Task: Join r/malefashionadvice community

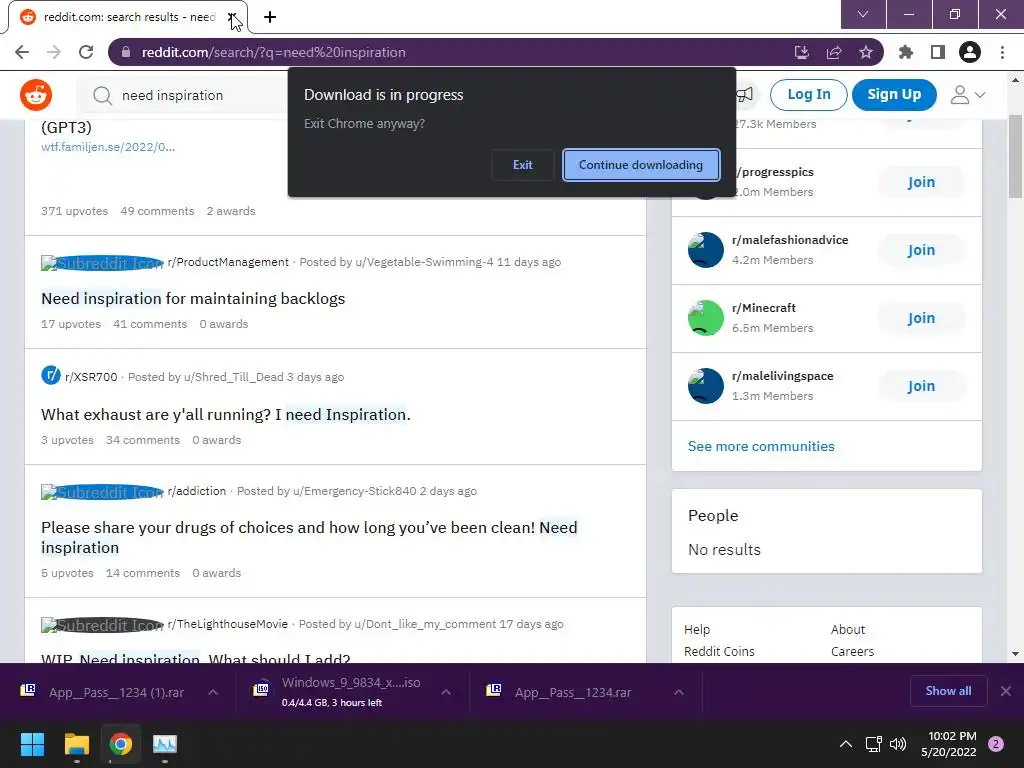Action: tap(921, 250)
